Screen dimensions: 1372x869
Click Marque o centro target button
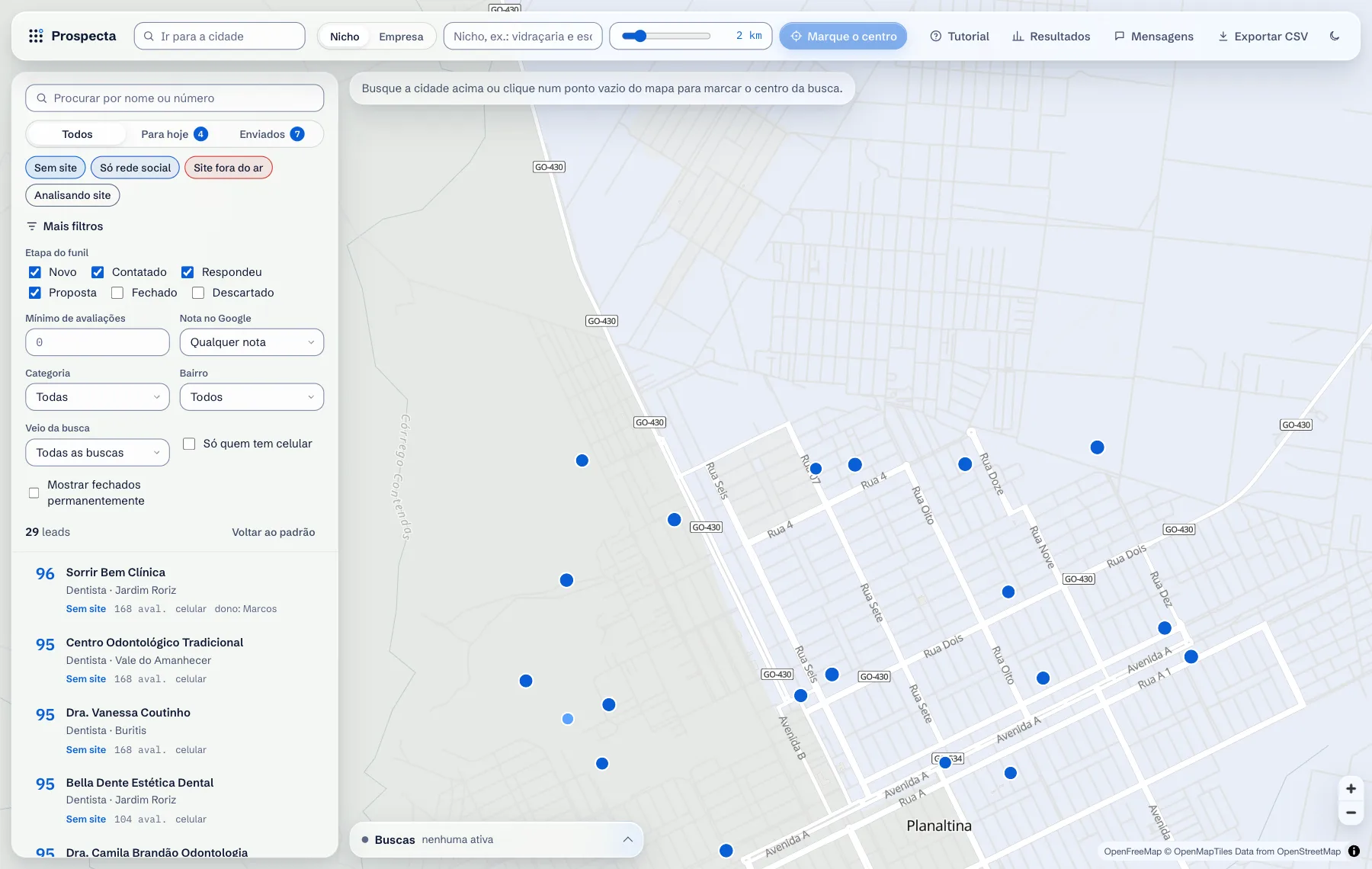click(x=843, y=36)
